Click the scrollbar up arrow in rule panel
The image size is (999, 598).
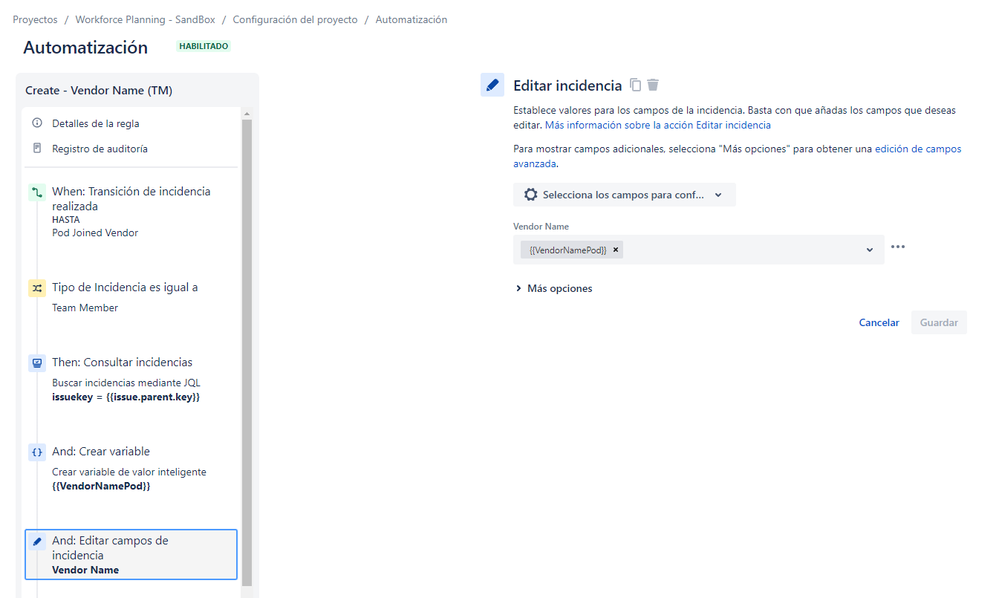point(247,113)
